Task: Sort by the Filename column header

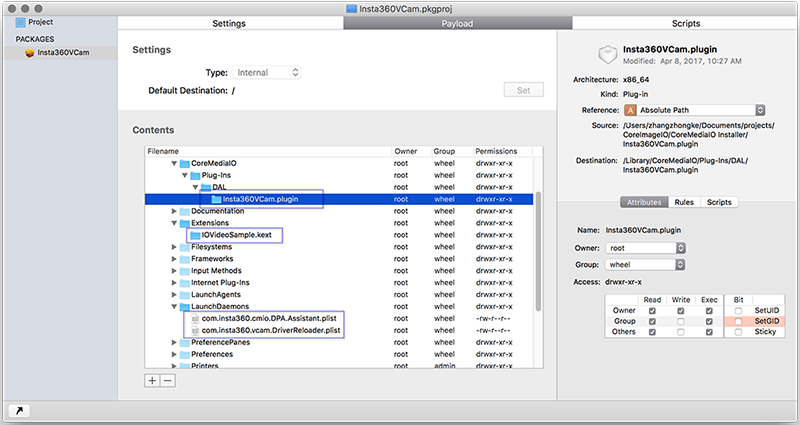Action: (268, 152)
